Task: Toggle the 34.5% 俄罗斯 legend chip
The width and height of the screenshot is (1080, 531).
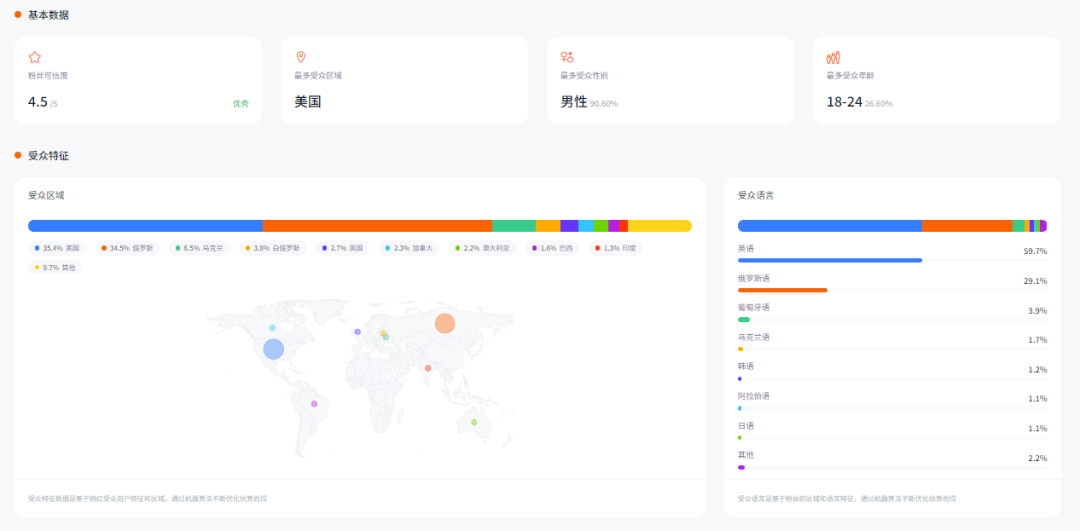Action: (127, 248)
